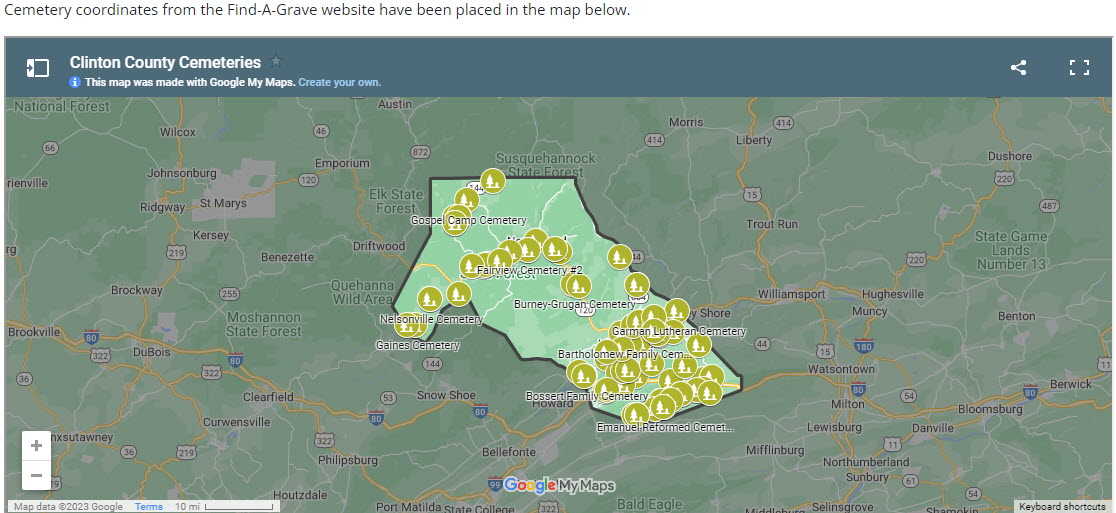Screen dimensions: 1116x513
Task: View the map in fullscreen mode
Action: tap(1078, 68)
